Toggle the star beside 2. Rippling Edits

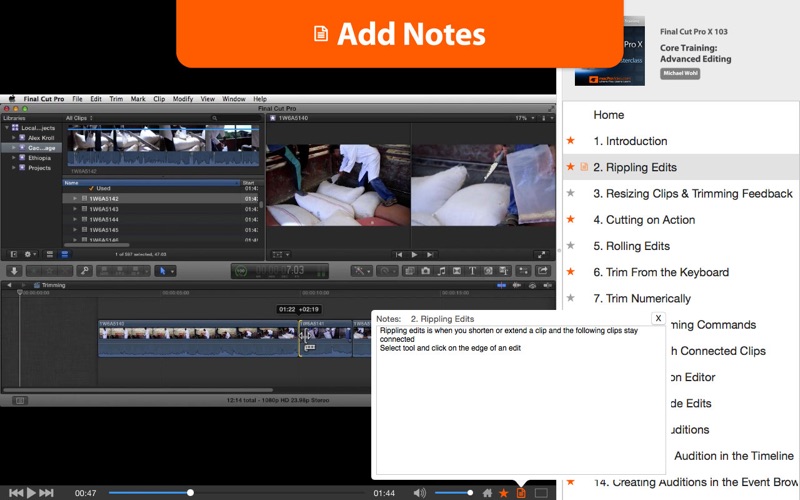570,166
